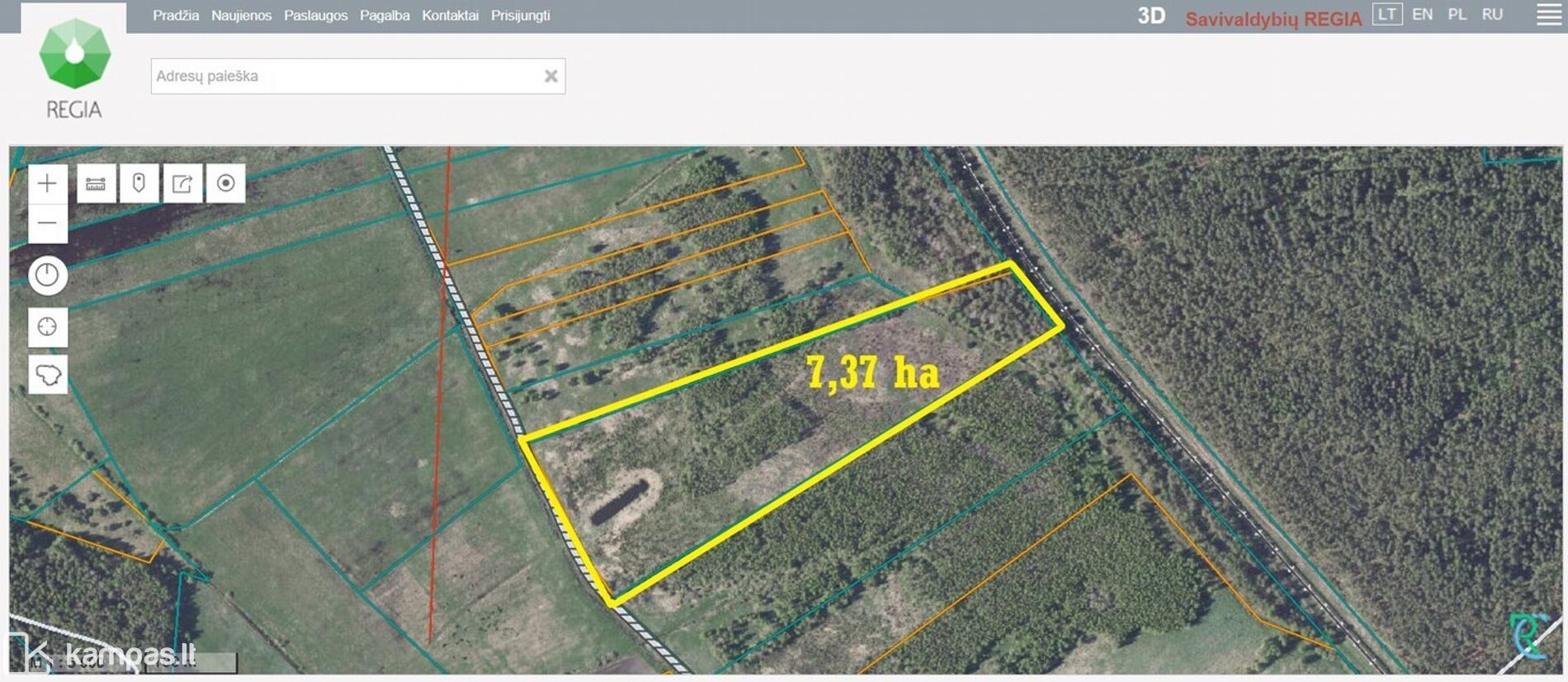Switch language to EN
The width and height of the screenshot is (1568, 682).
tap(1422, 15)
